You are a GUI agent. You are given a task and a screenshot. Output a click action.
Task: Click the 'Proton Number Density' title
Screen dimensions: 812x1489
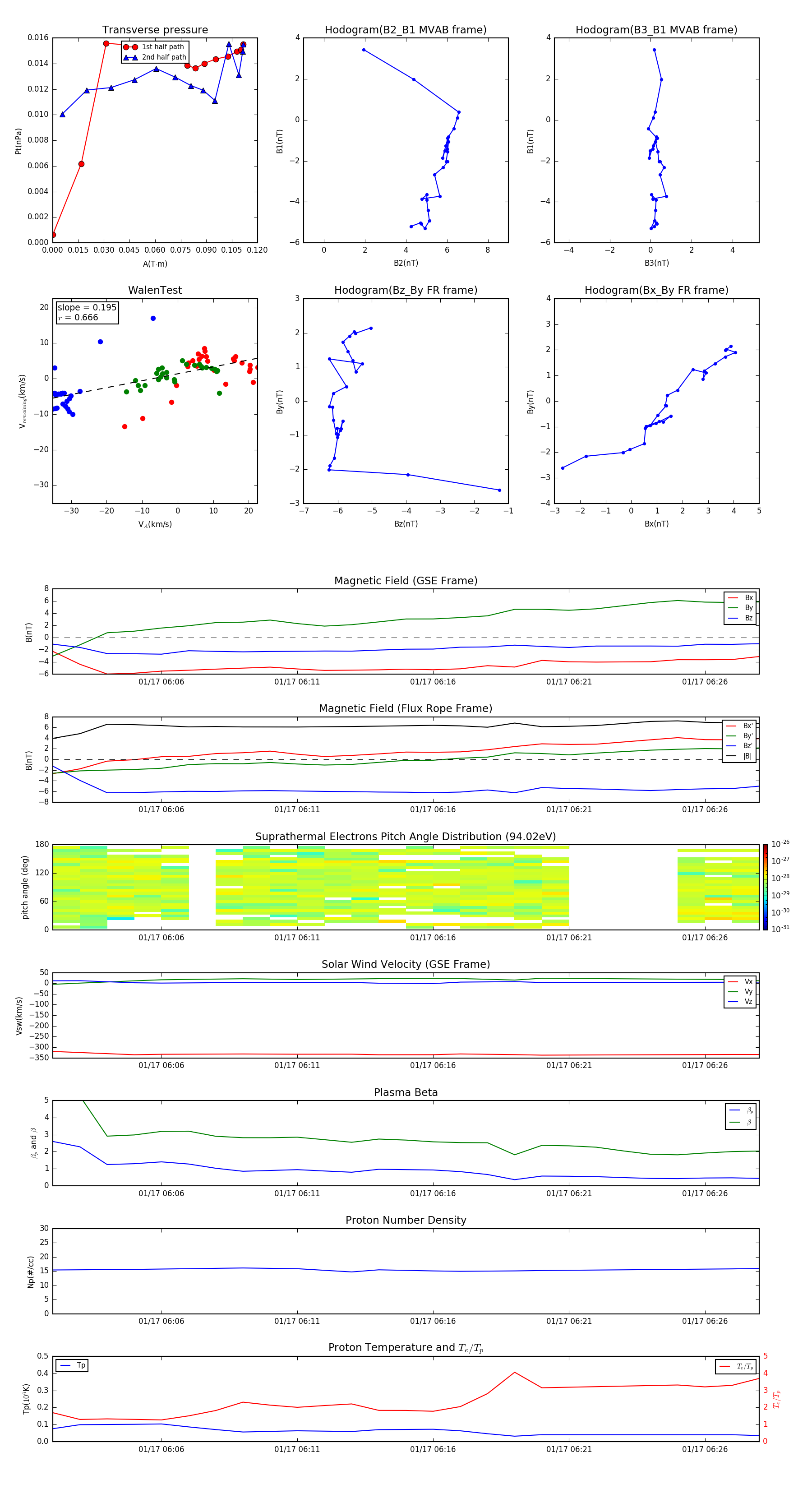[406, 1220]
